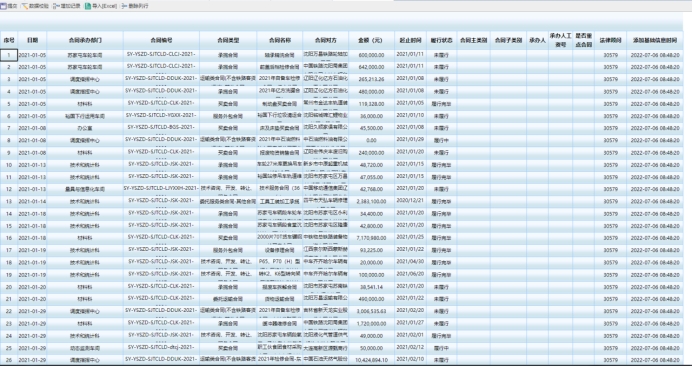Click the 合同类型 column header
Viewport: 693px width, 367px height.
click(x=228, y=40)
